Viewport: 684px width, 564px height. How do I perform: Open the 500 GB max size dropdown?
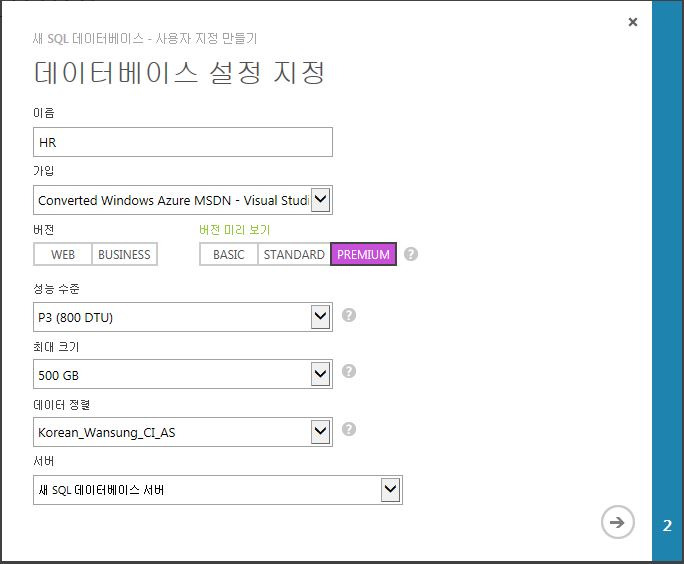pyautogui.click(x=183, y=374)
